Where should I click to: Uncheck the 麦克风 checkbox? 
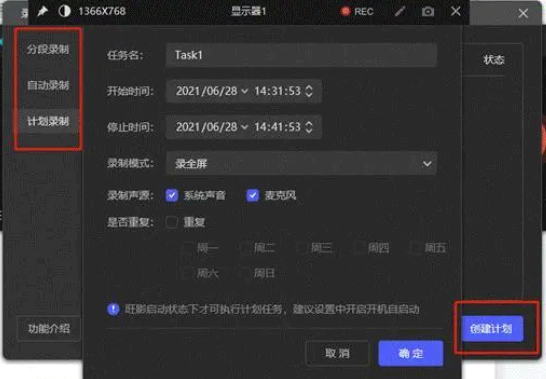coord(252,195)
